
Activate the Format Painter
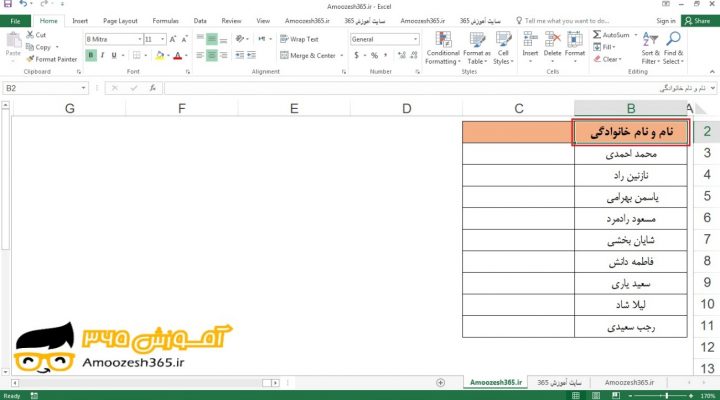coord(51,59)
